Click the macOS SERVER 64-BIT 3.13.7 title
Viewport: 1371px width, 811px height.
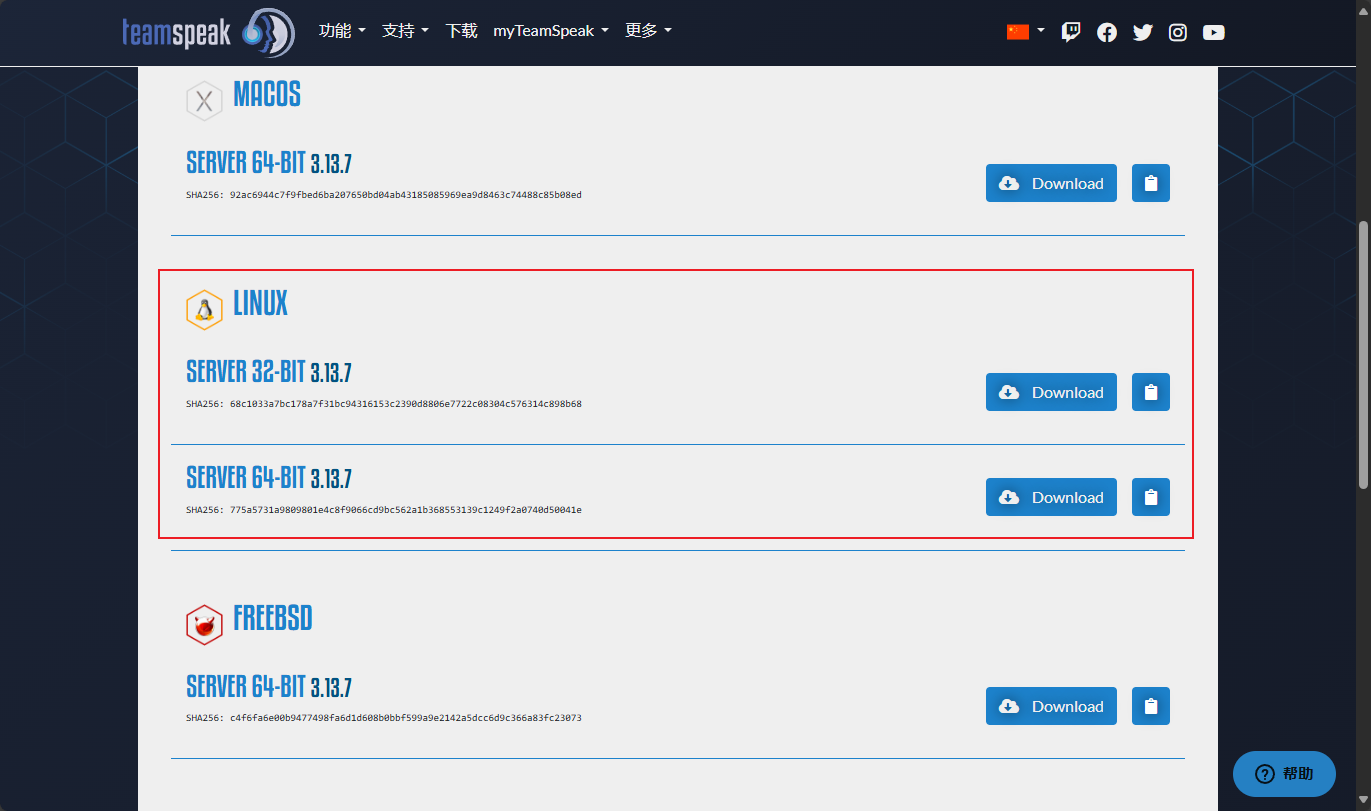[x=269, y=163]
